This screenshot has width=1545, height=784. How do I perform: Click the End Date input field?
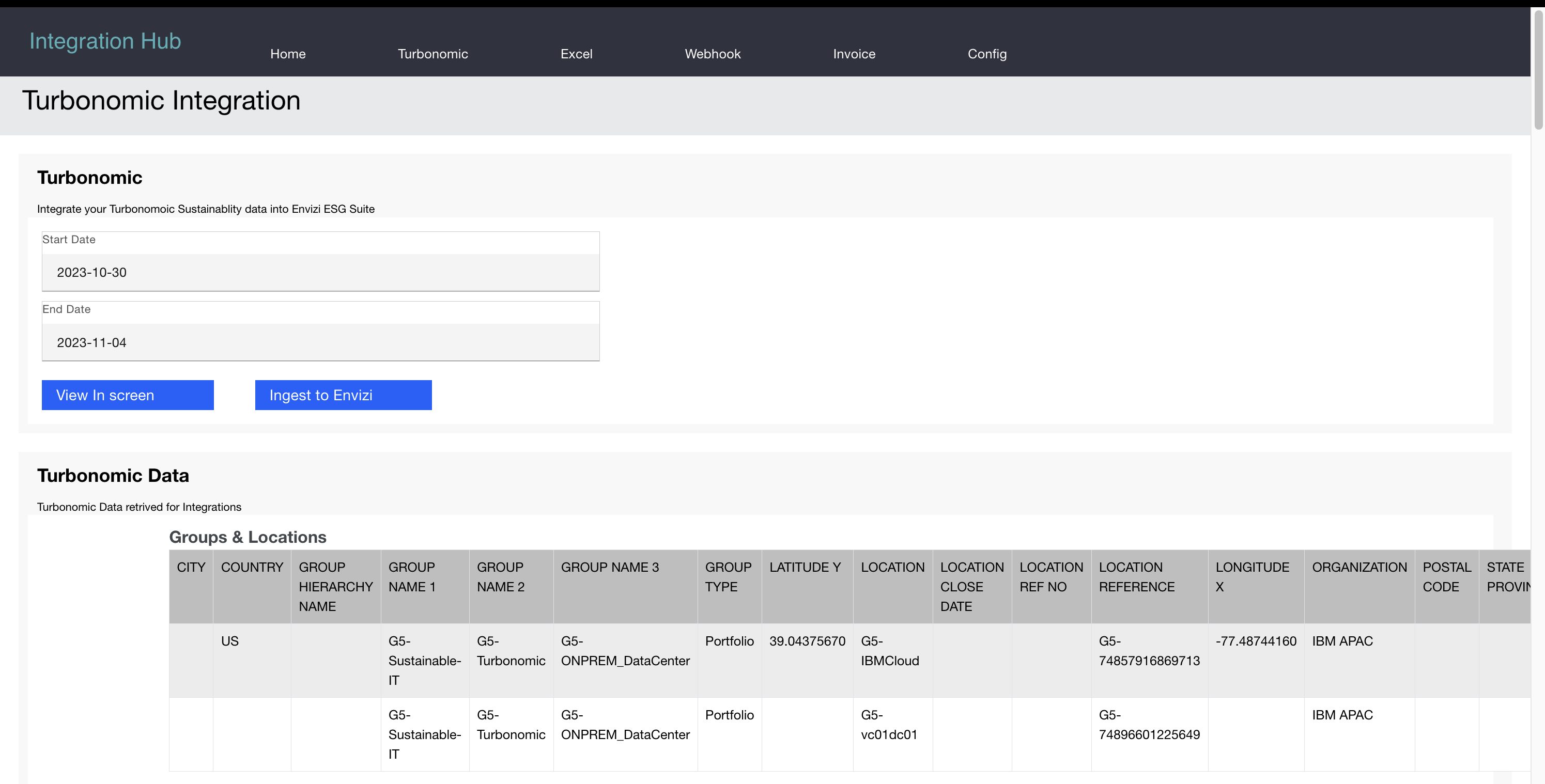point(320,342)
